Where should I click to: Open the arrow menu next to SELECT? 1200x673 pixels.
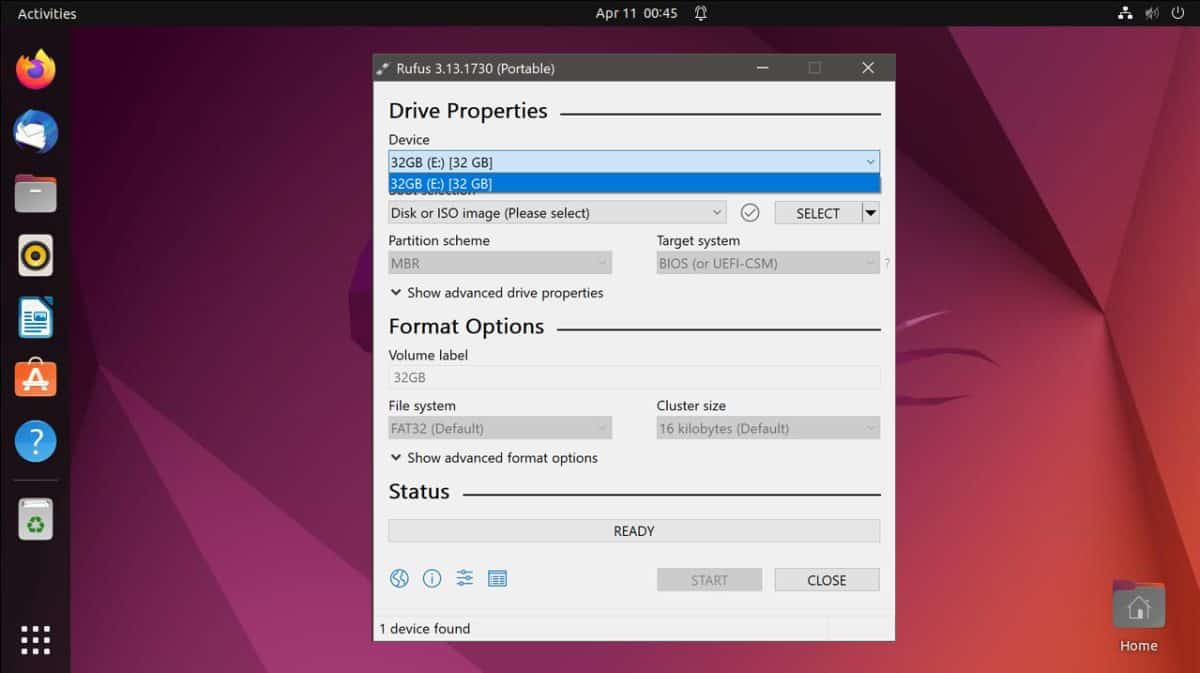pyautogui.click(x=869, y=212)
